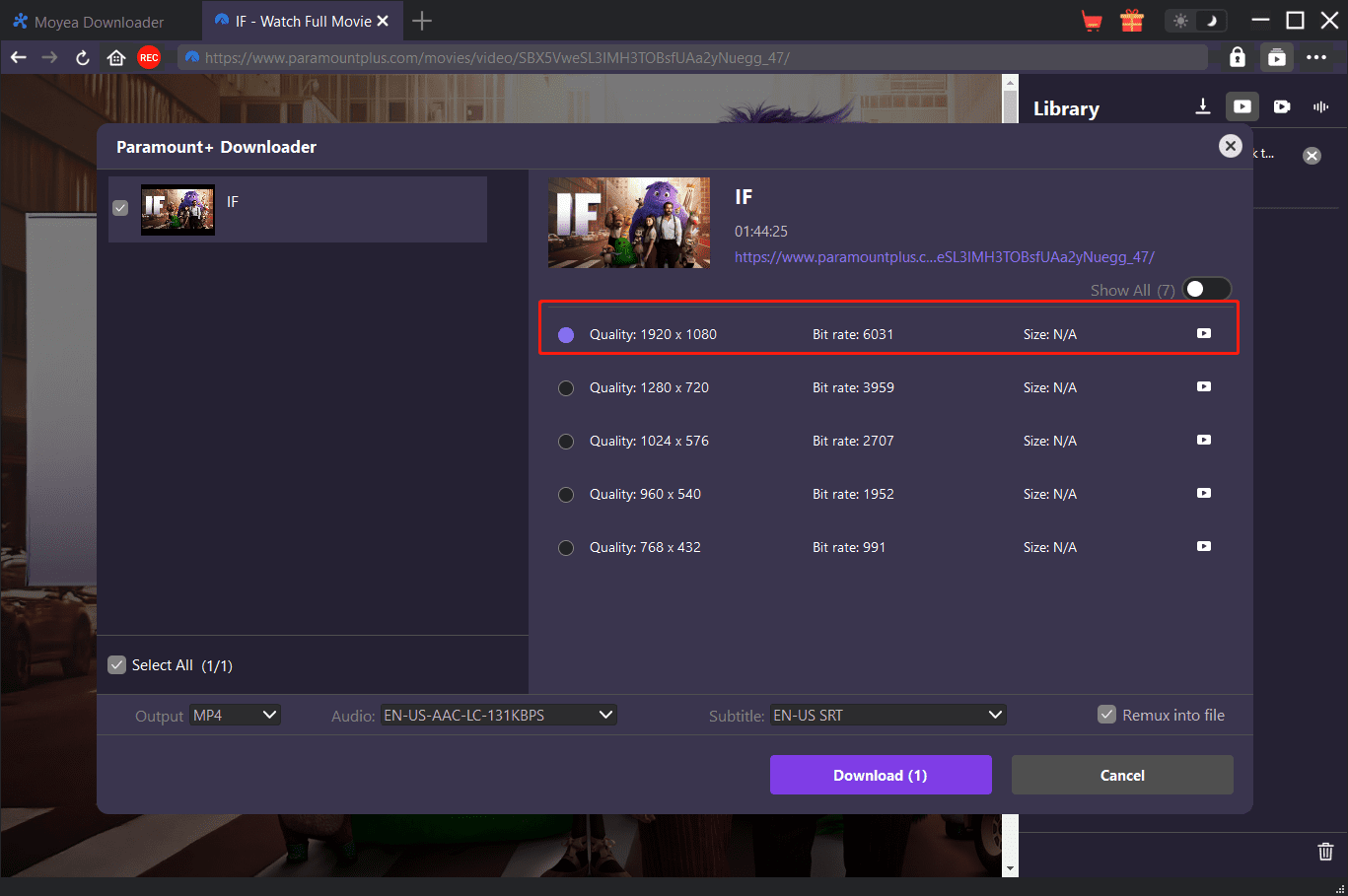
Task: Select the 1280 x 720 quality radio button
Action: (x=566, y=388)
